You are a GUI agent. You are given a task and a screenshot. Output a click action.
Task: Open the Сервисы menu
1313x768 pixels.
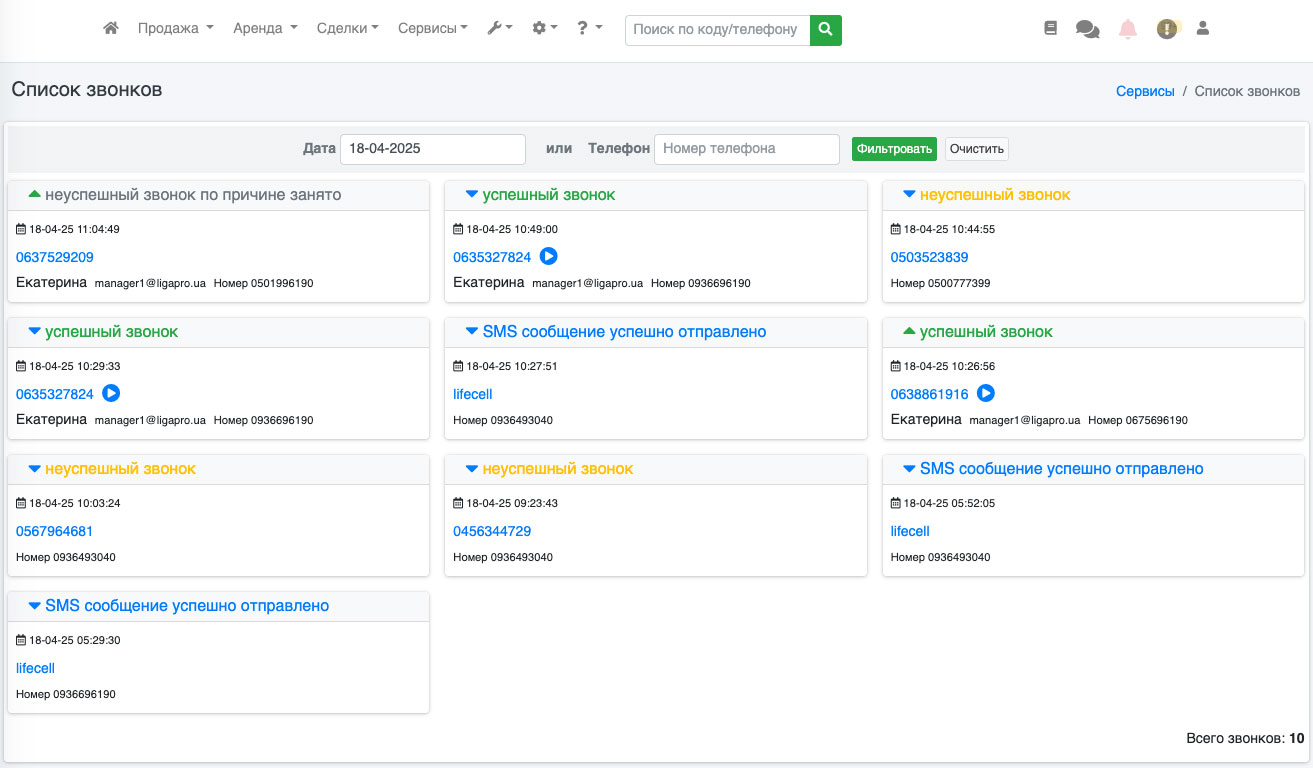tap(432, 29)
